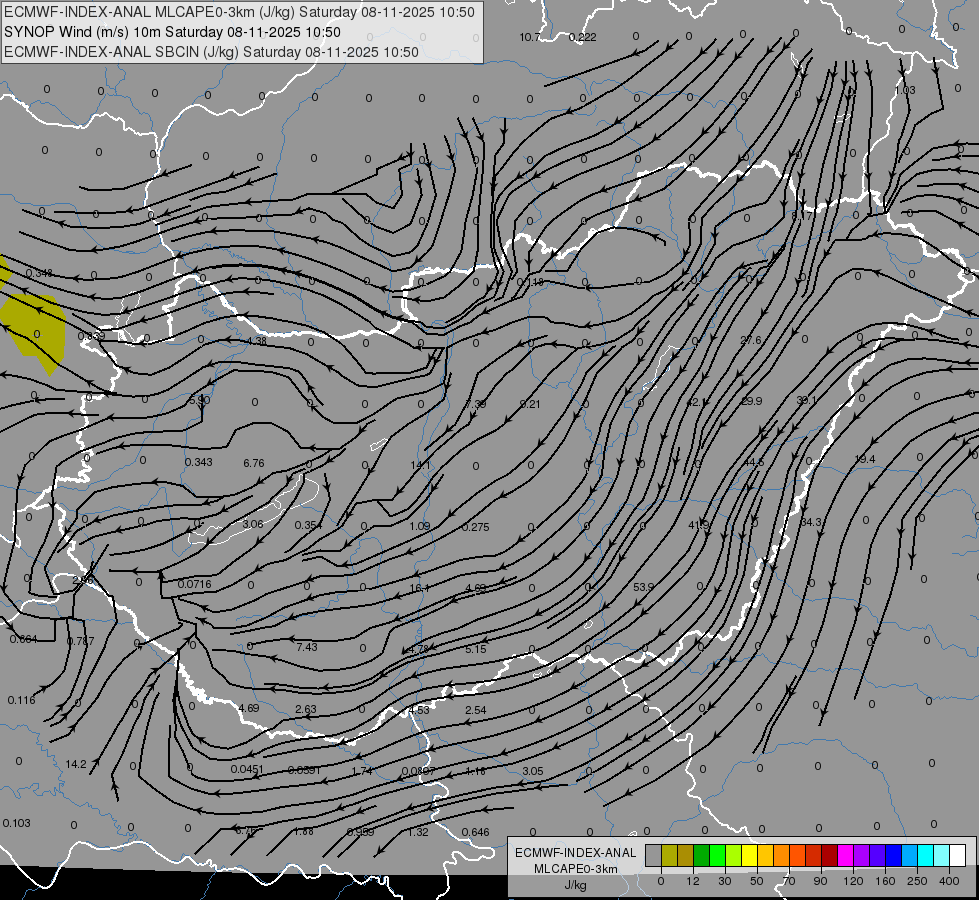Click the pure blue legend swatch
Image resolution: width=979 pixels, height=900 pixels.
coord(894,855)
